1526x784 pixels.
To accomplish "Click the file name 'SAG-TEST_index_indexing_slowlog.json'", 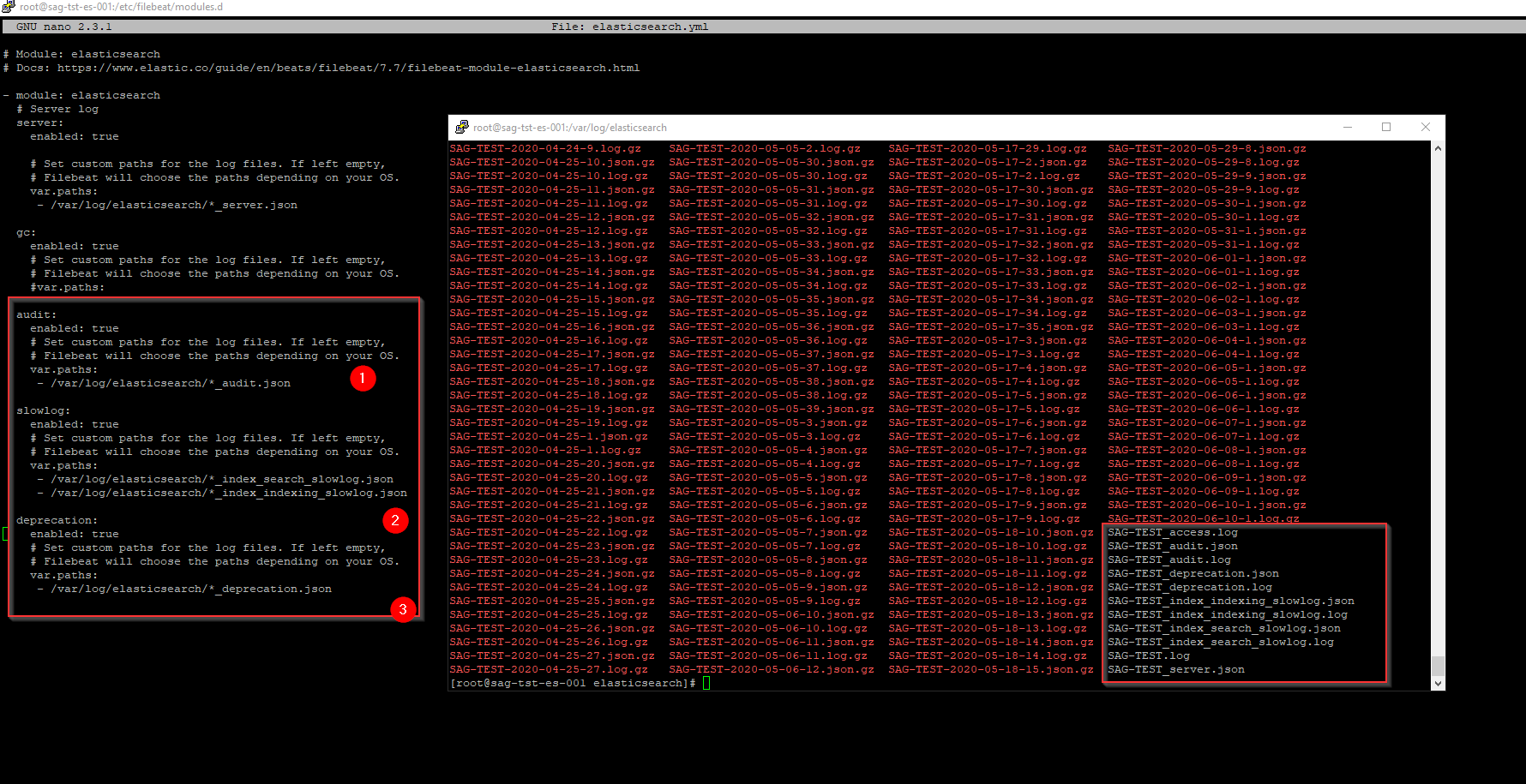I will [x=1231, y=601].
